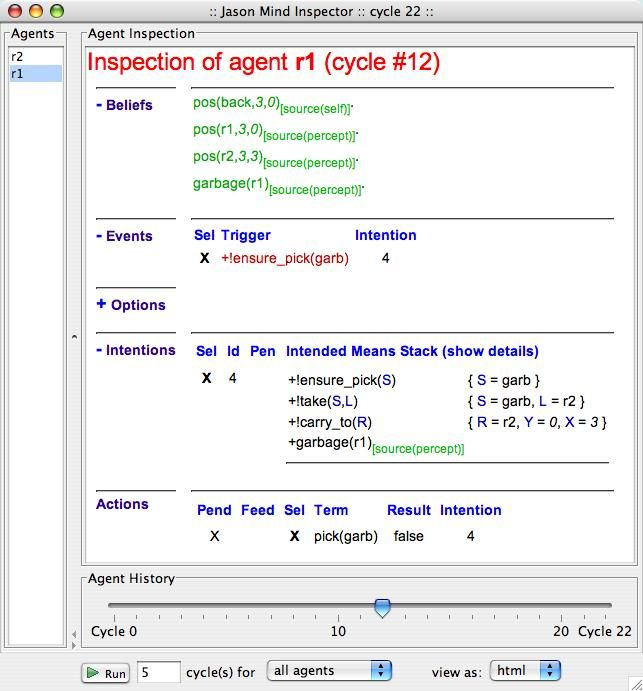The height and width of the screenshot is (691, 643).
Task: Focus the cycles count input field
Action: click(x=159, y=672)
